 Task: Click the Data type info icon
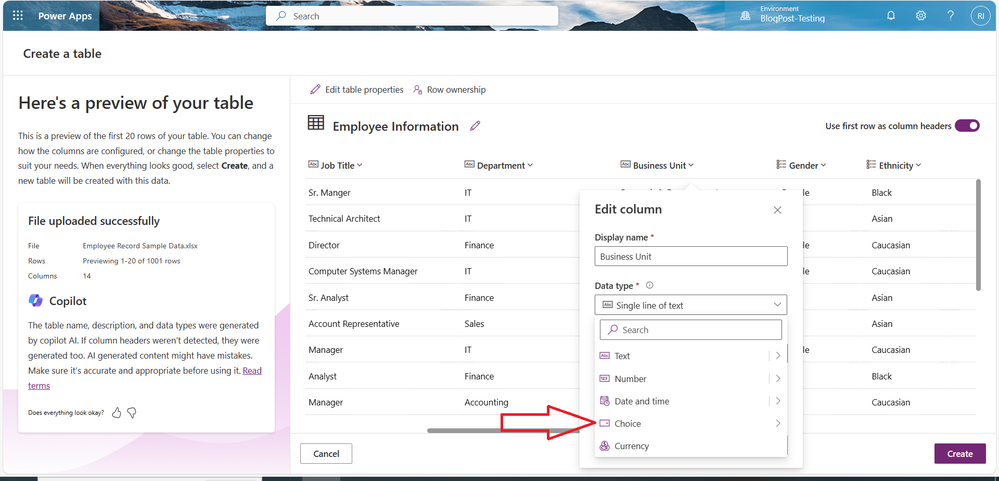click(x=649, y=286)
